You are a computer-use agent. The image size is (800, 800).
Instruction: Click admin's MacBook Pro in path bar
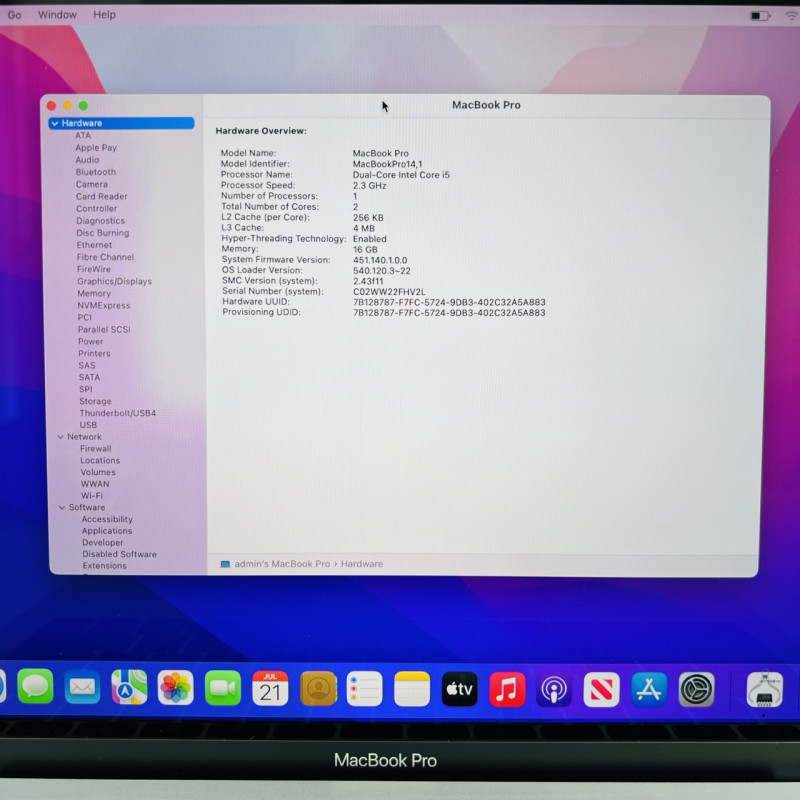[x=282, y=564]
